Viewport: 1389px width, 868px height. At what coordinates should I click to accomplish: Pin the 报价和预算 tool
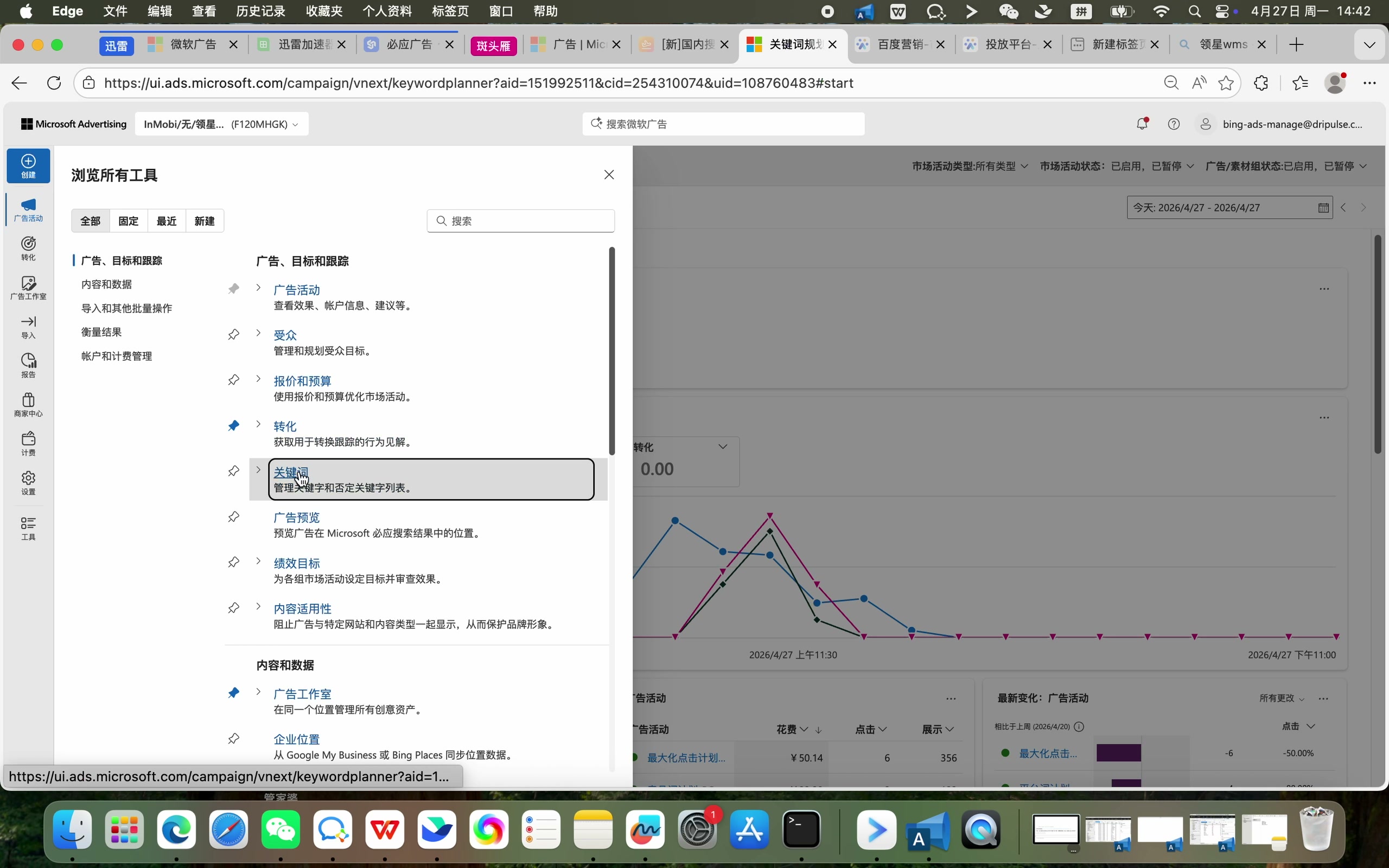(x=234, y=379)
